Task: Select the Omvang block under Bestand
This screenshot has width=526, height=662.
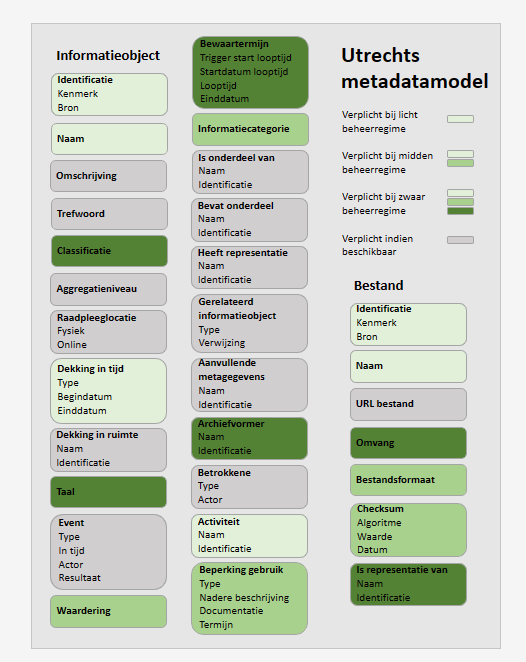Action: click(x=408, y=443)
